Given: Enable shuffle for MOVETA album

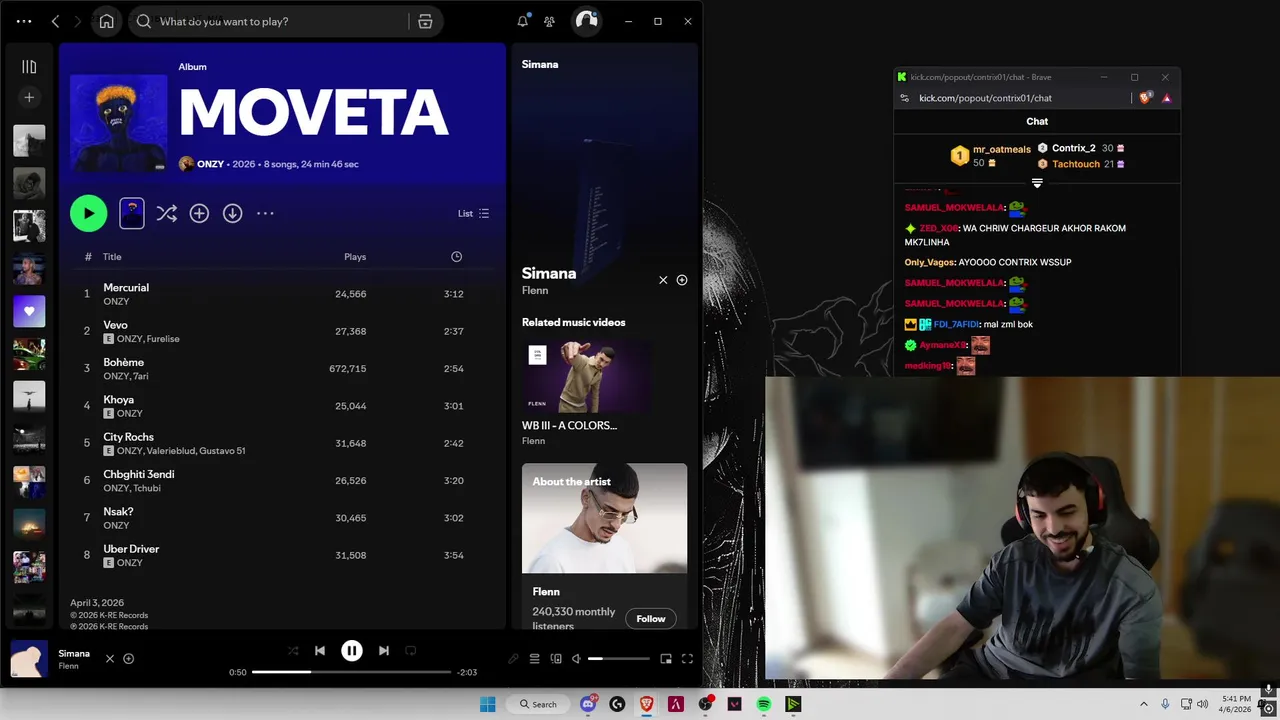Looking at the screenshot, I should click(x=166, y=213).
